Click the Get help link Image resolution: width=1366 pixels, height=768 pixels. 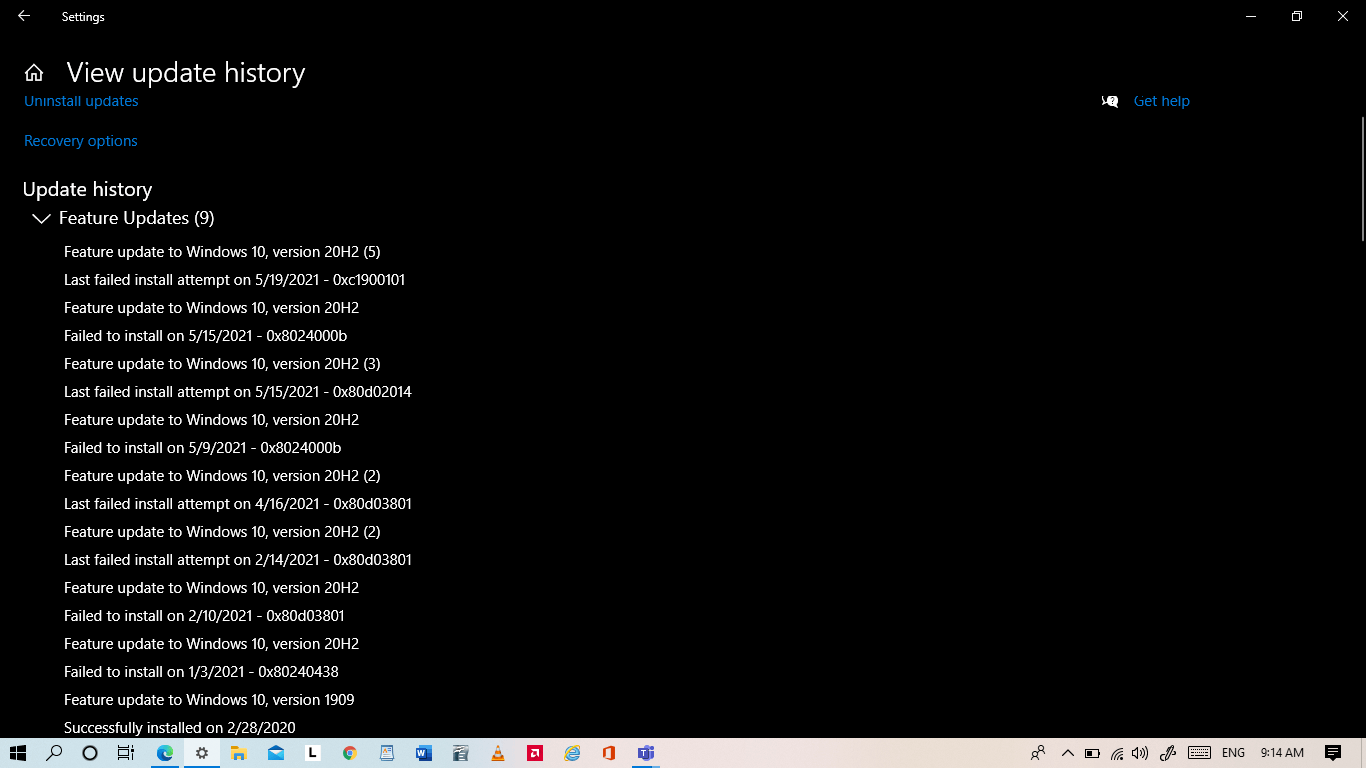coord(1162,101)
